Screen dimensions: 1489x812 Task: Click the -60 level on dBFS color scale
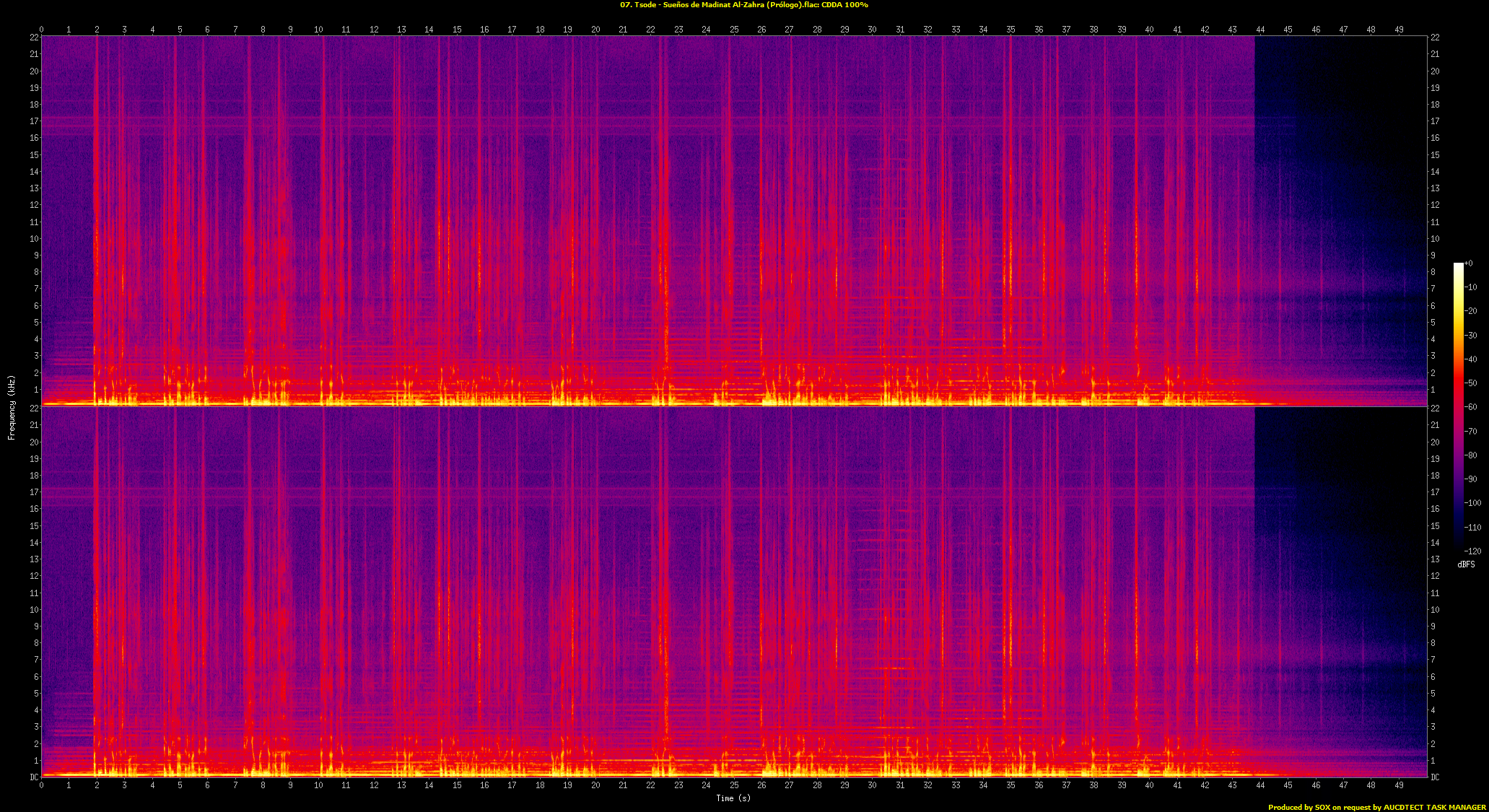click(1472, 407)
